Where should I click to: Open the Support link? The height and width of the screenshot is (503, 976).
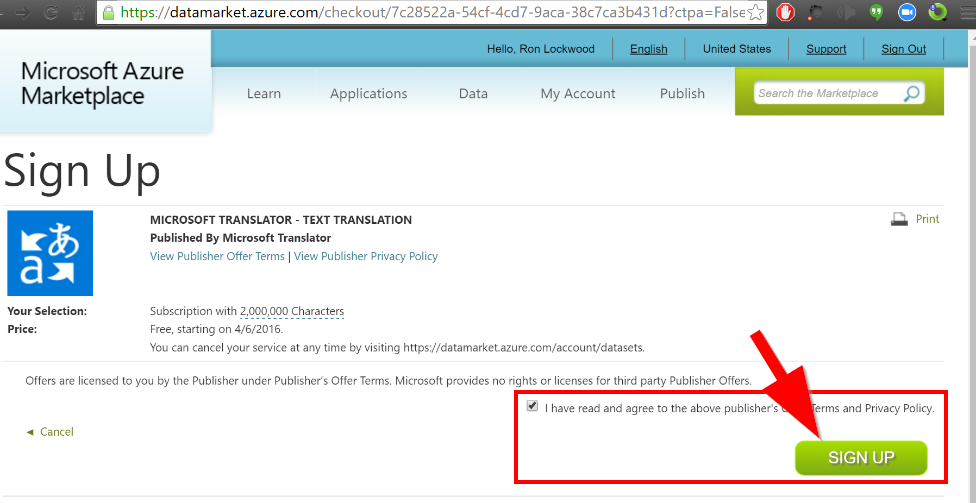tap(826, 49)
